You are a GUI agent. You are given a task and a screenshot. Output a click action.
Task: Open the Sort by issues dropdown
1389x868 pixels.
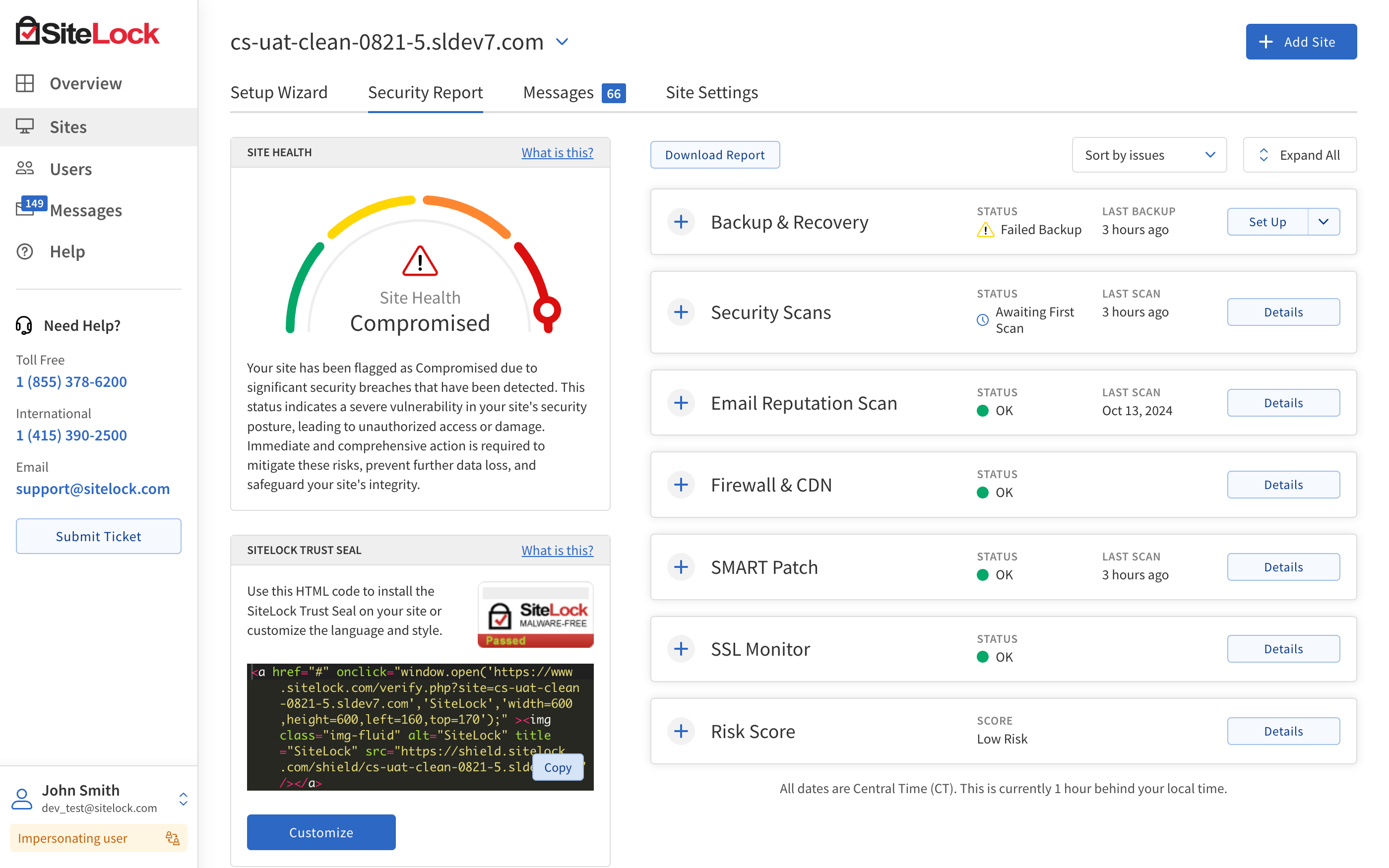pos(1149,155)
